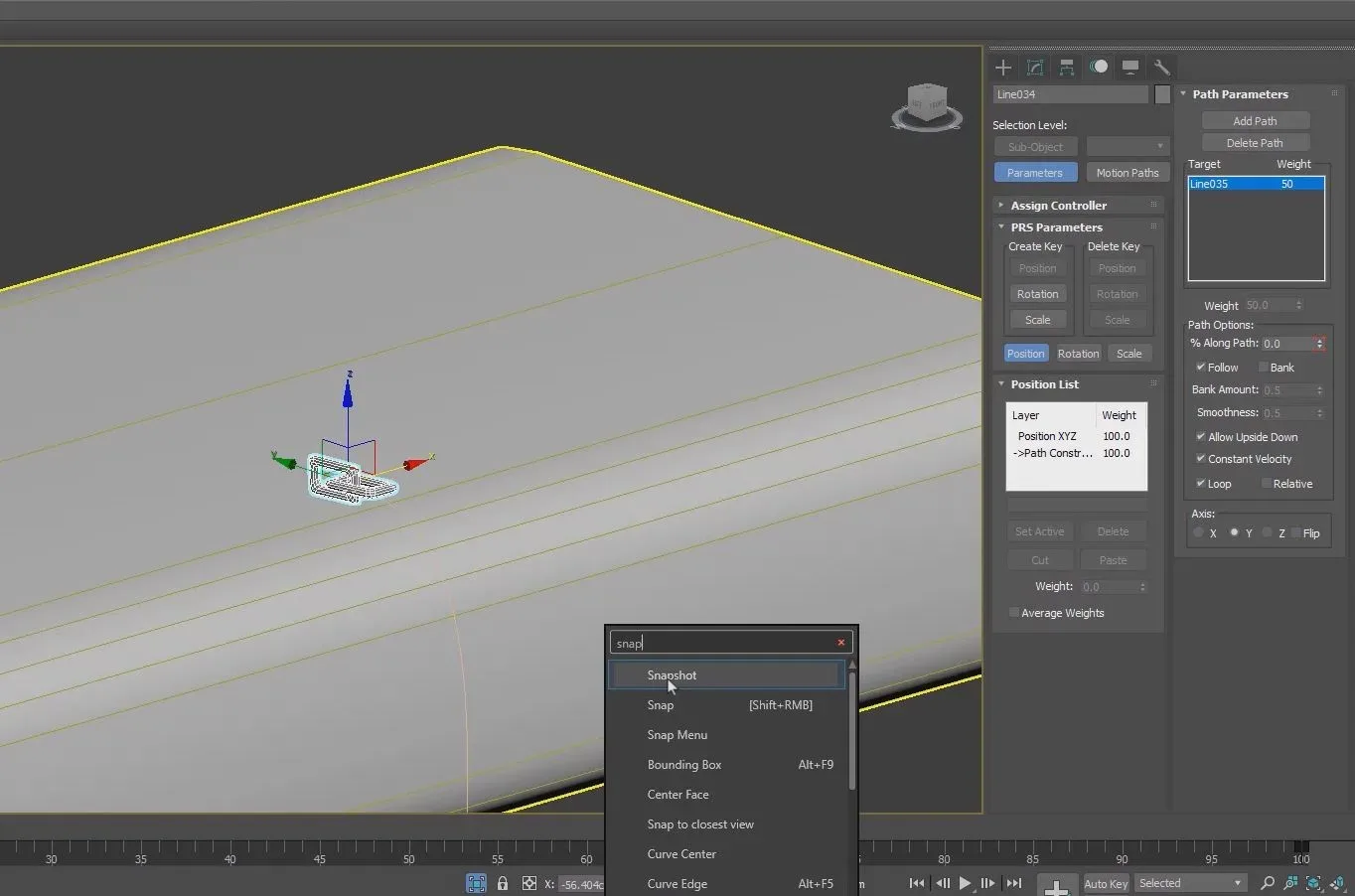Open the Utilities wrench panel
Screen dimensions: 1355x896
[1161, 68]
